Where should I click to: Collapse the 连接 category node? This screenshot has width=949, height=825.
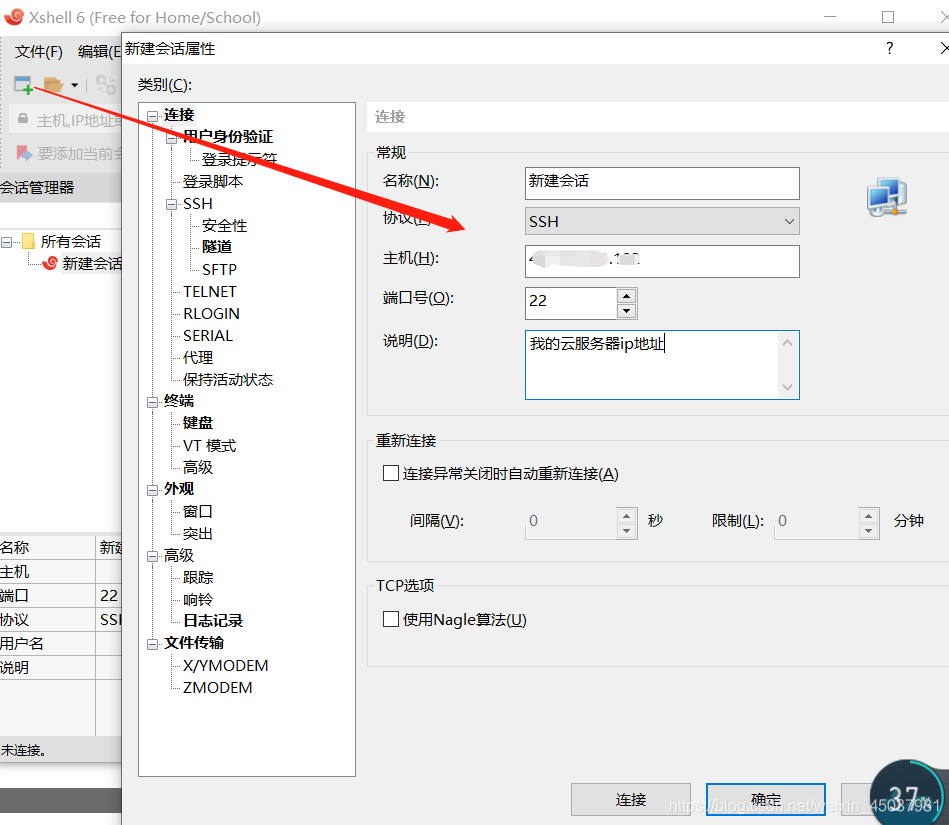153,116
